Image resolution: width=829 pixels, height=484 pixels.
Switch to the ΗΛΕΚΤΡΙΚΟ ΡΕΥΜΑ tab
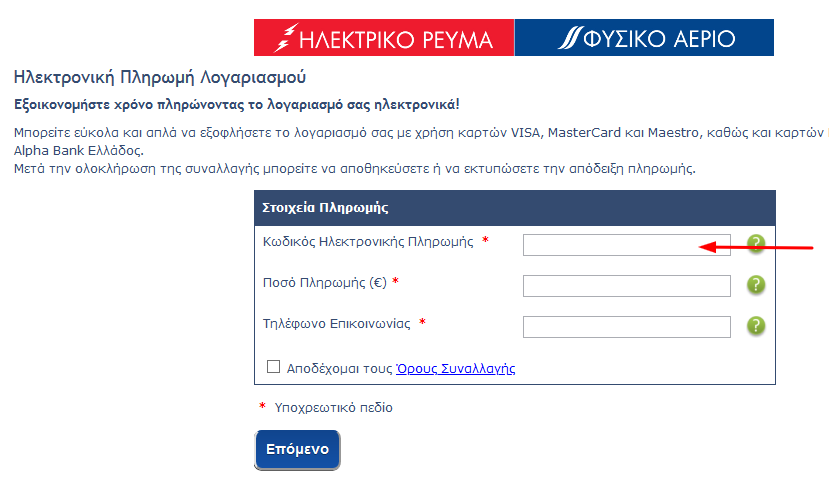[384, 38]
